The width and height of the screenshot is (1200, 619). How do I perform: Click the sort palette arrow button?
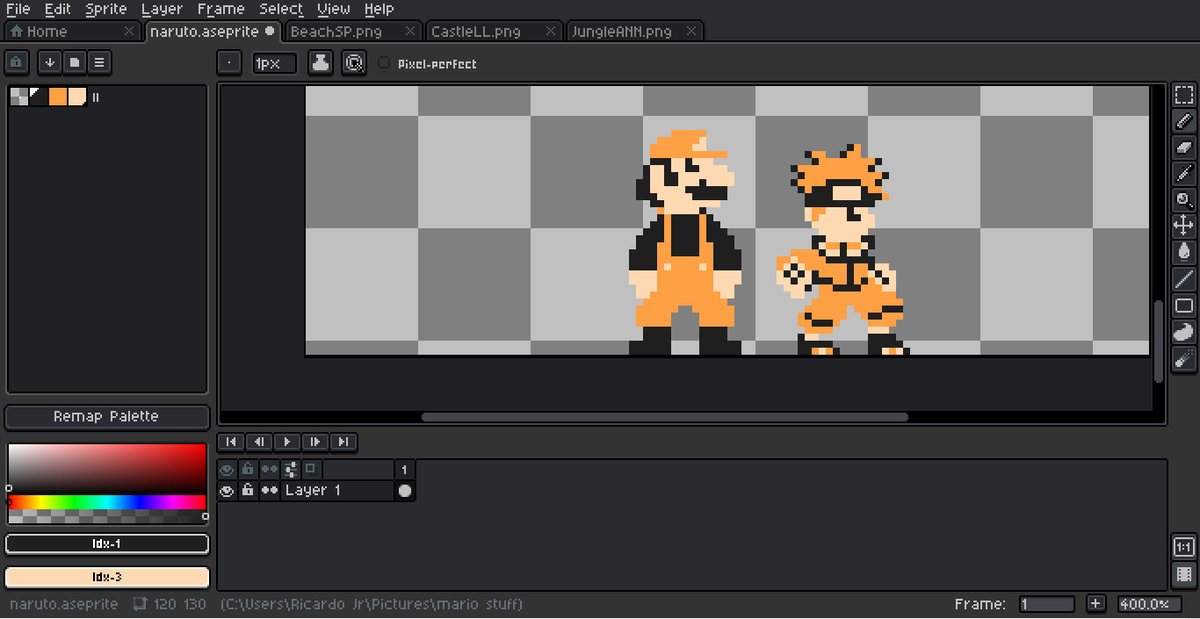tap(50, 63)
